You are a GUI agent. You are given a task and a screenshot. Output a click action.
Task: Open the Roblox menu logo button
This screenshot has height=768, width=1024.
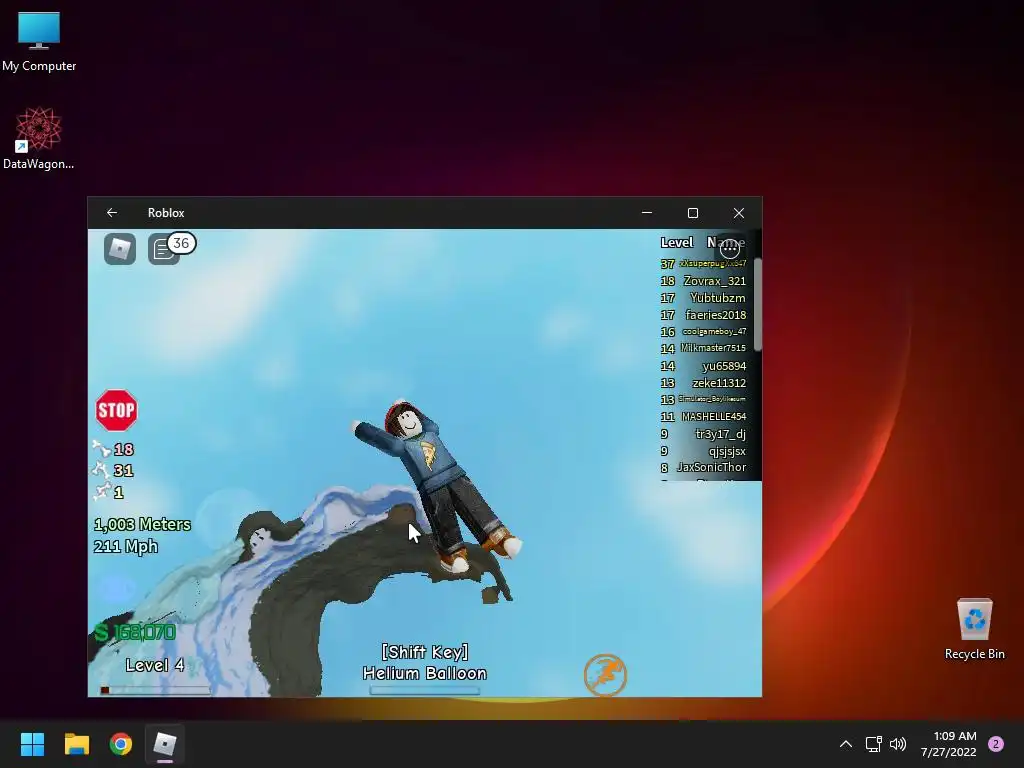click(x=120, y=249)
